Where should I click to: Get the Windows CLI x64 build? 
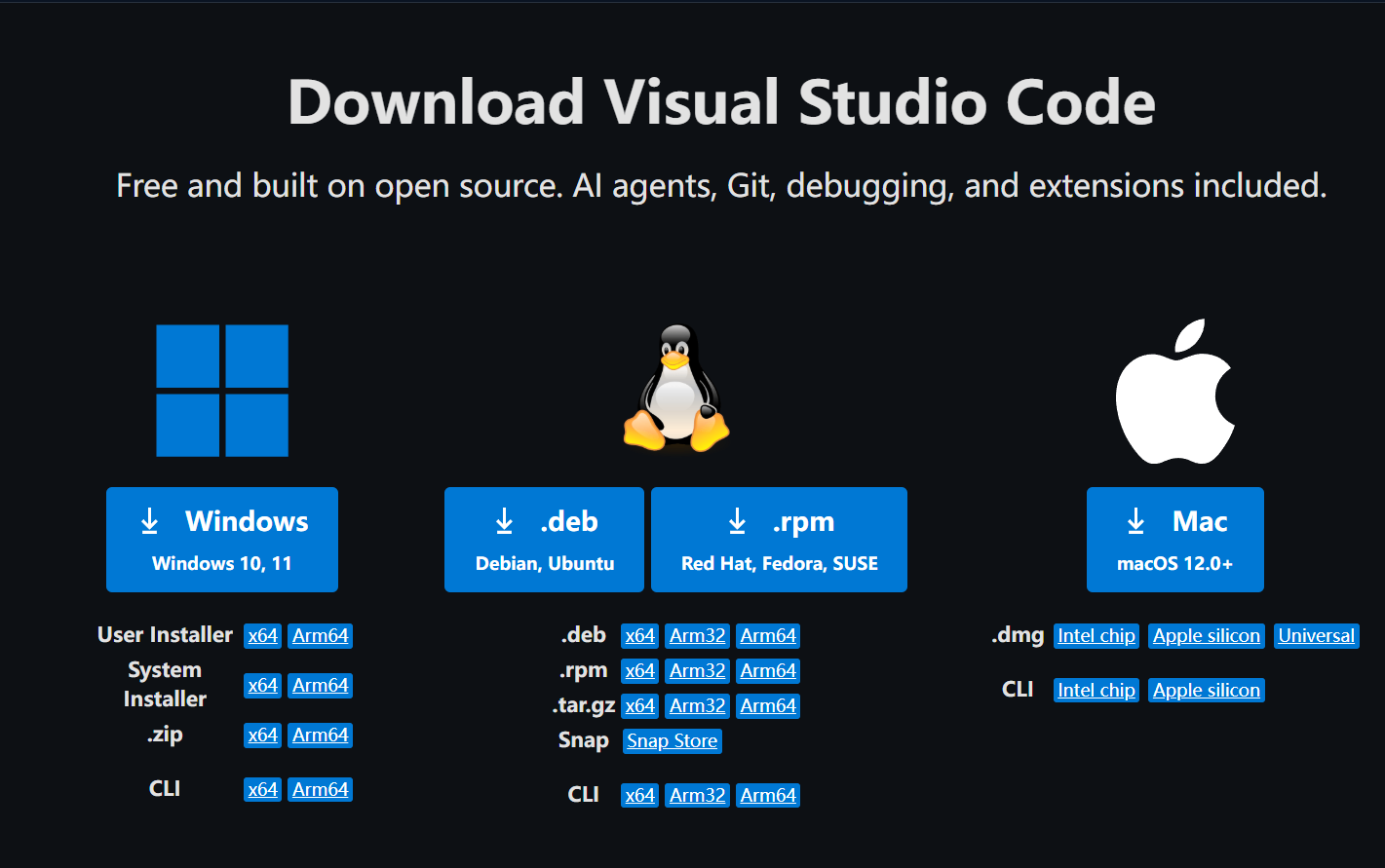coord(263,790)
